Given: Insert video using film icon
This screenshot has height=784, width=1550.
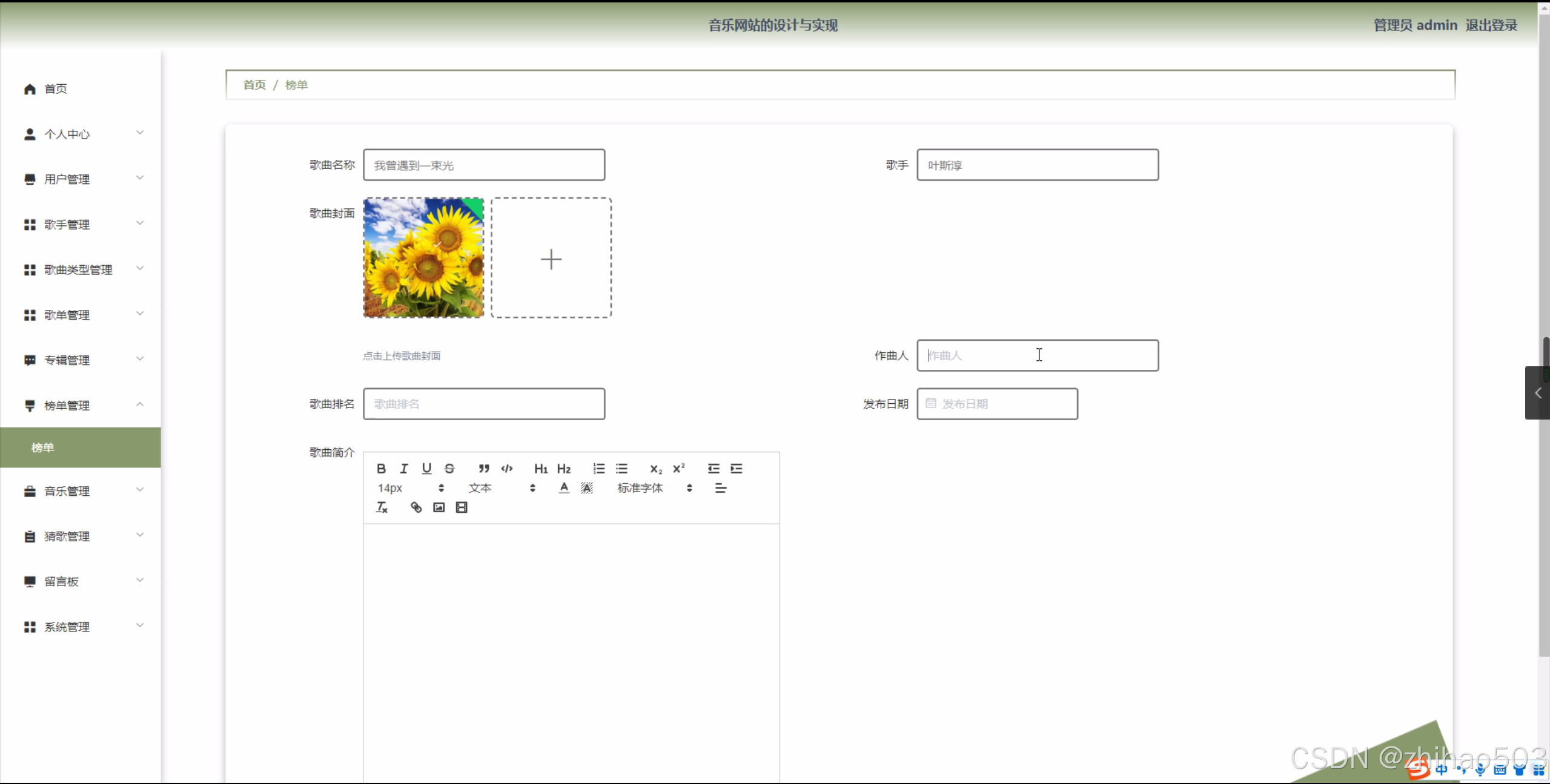Looking at the screenshot, I should pos(462,507).
